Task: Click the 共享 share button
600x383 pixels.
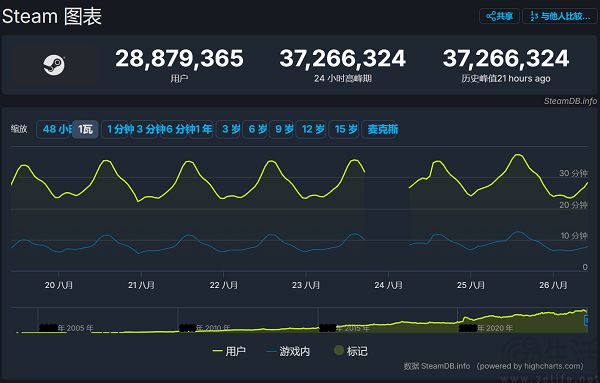Action: coord(499,16)
